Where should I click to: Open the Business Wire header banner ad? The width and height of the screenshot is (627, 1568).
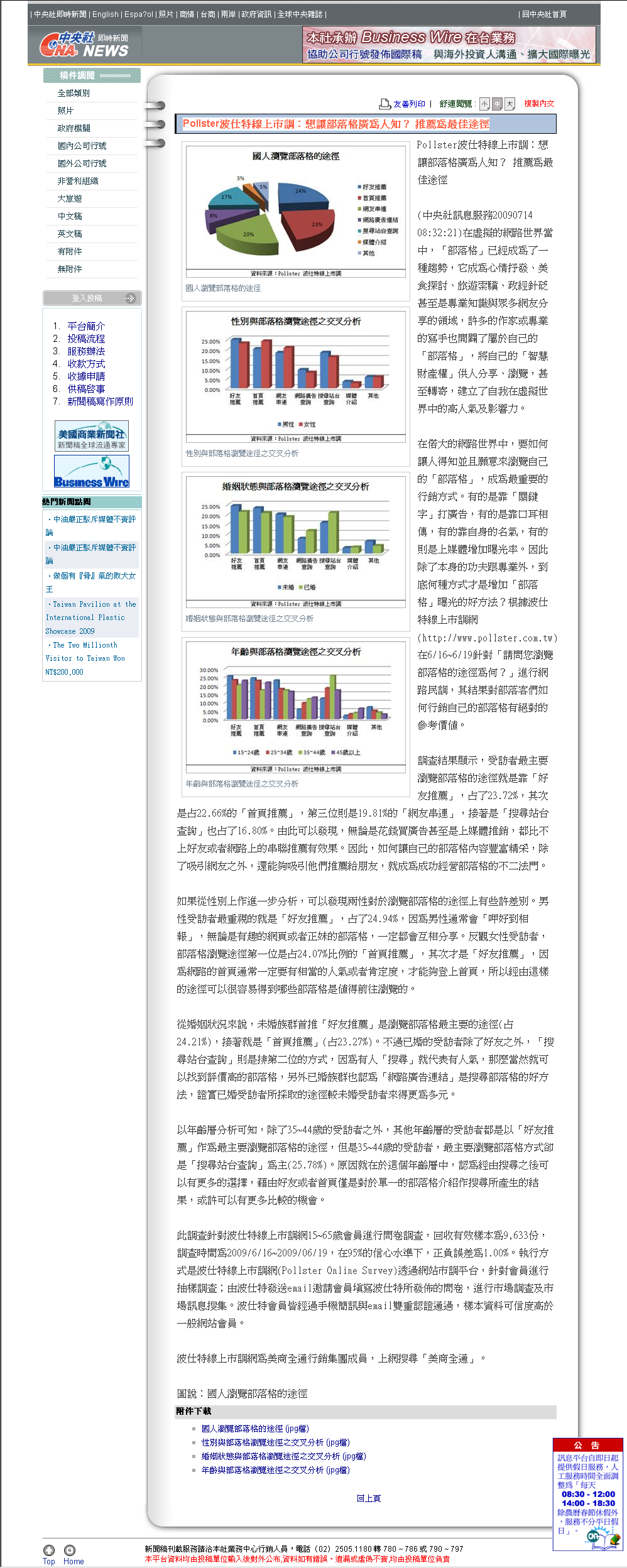(449, 45)
